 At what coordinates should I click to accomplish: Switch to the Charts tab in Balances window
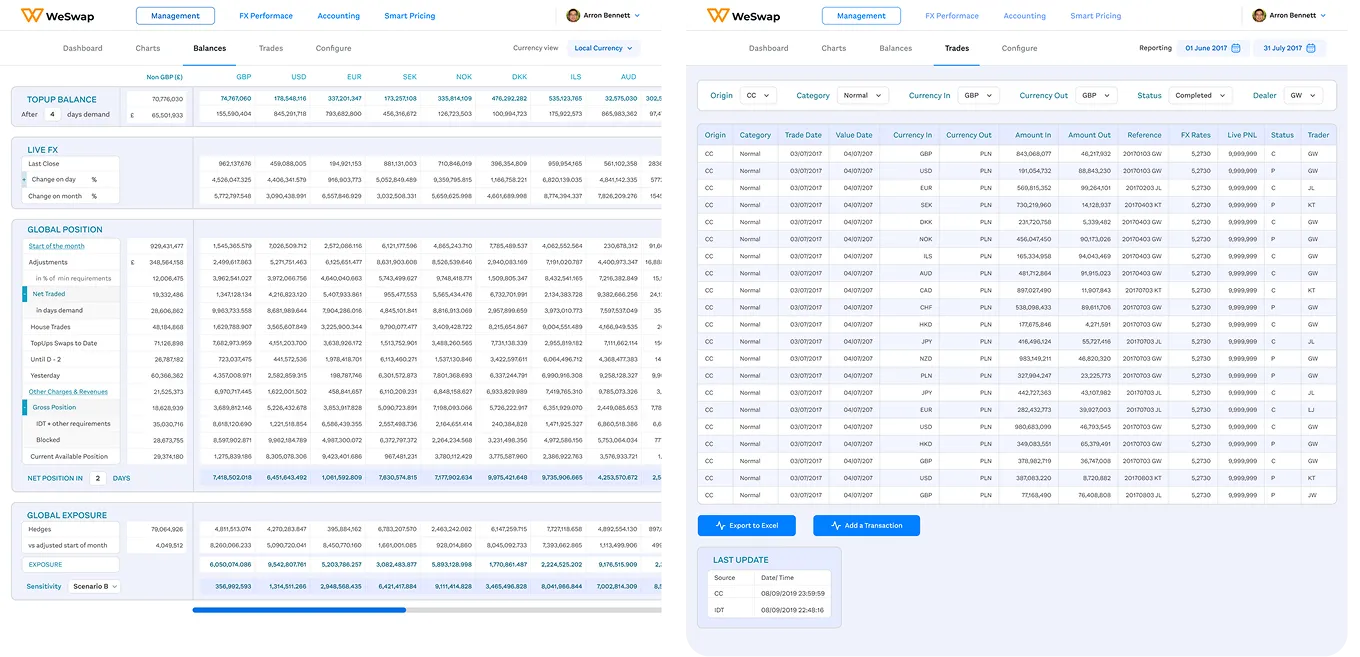(x=148, y=48)
